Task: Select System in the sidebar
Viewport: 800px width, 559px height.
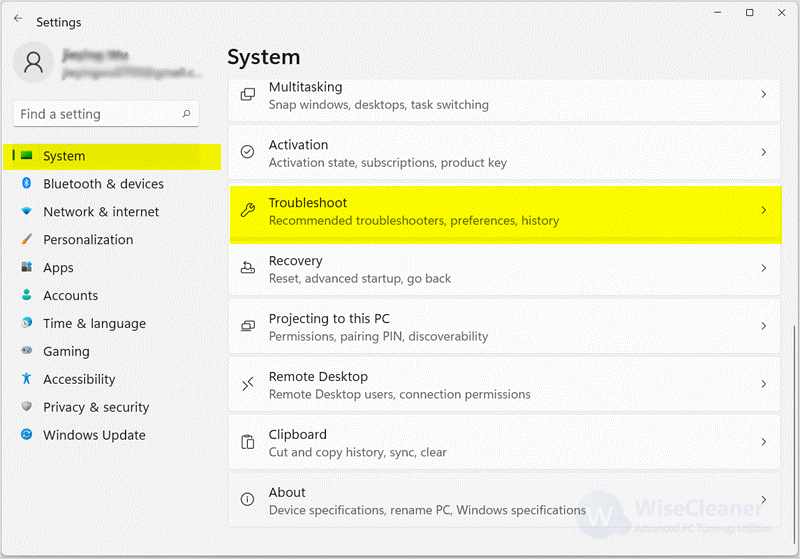Action: 112,156
